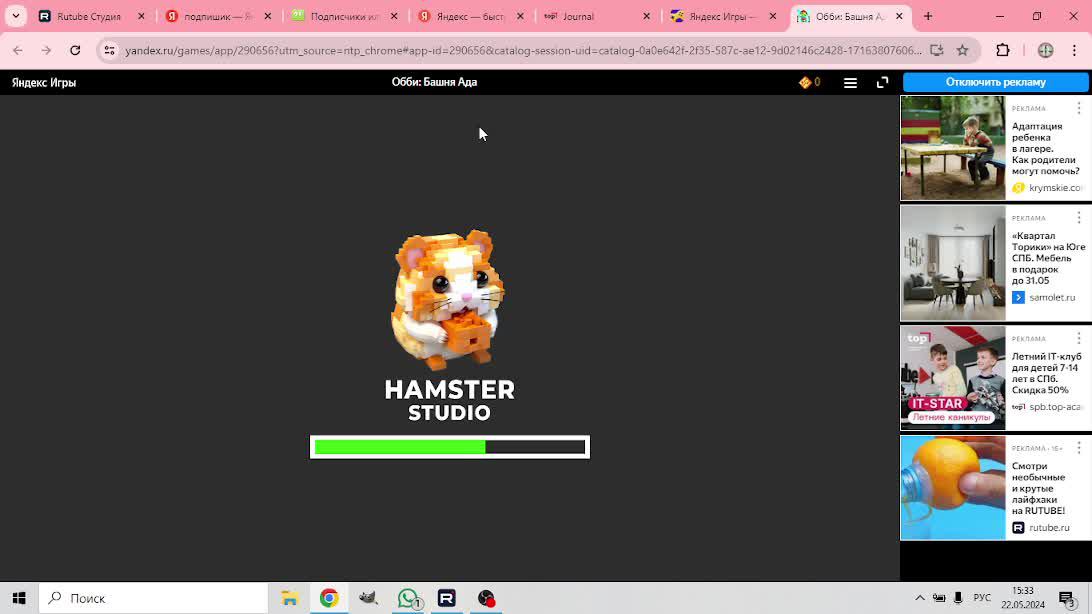Close the Journal tab
This screenshot has width=1092, height=614.
pyautogui.click(x=646, y=16)
